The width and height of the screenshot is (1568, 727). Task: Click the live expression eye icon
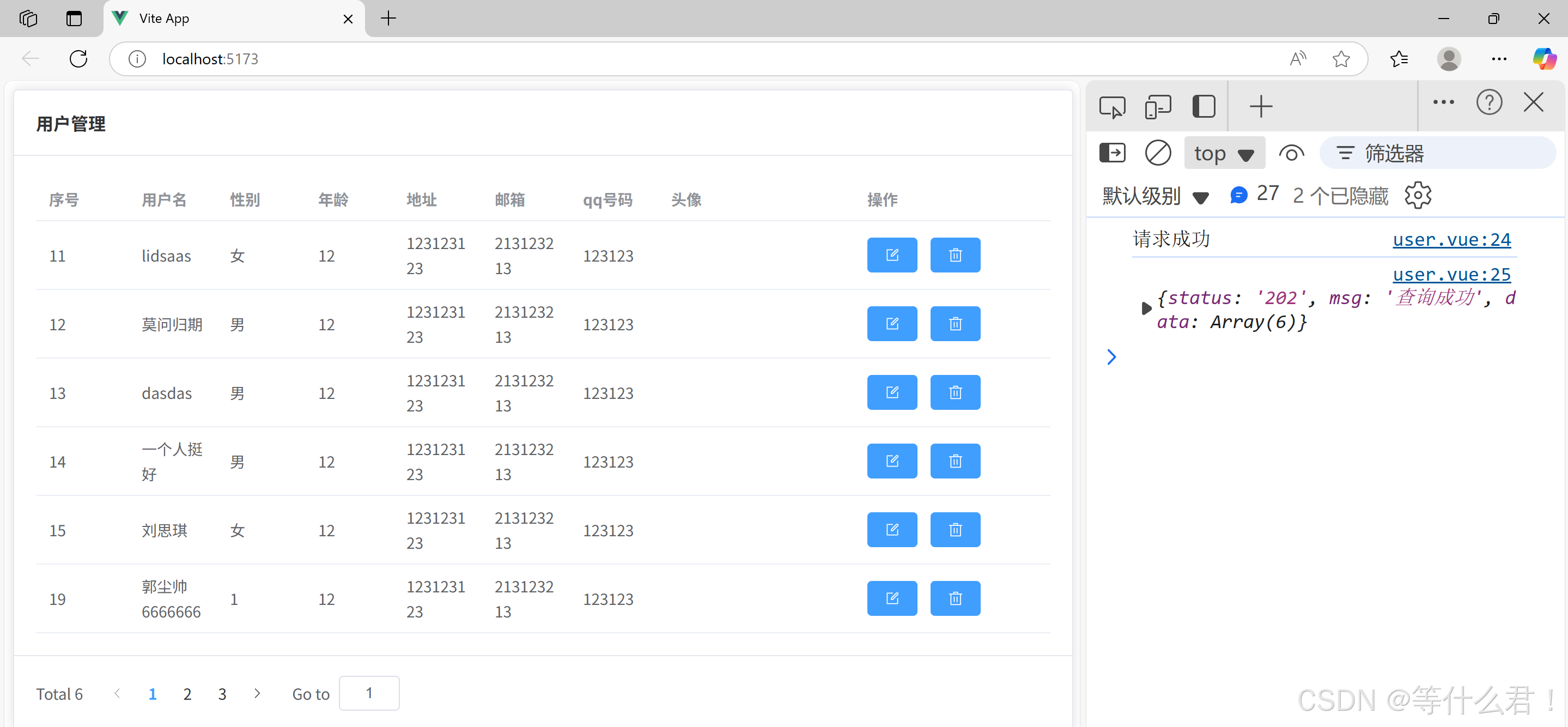click(1291, 153)
